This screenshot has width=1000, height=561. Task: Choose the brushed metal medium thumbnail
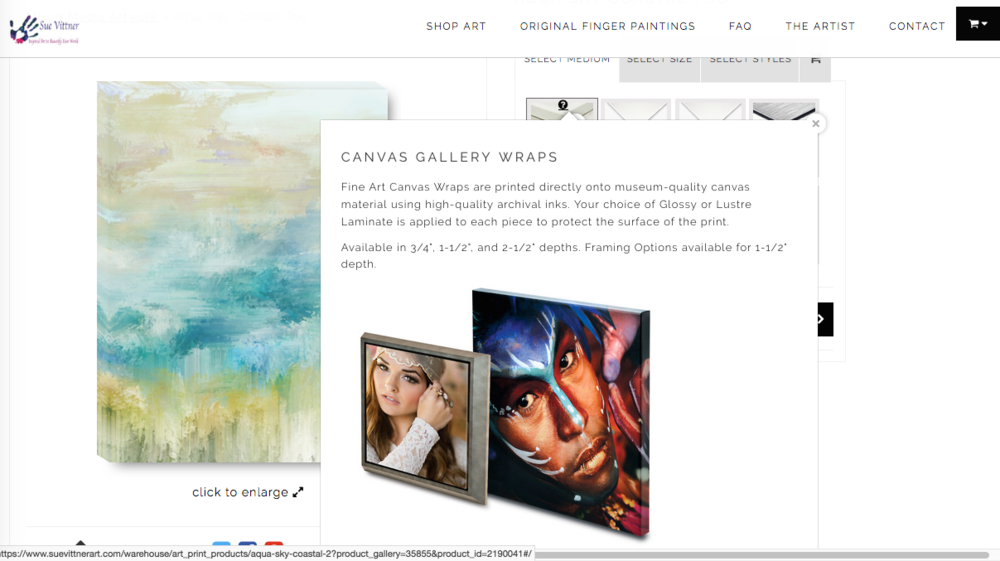point(784,109)
